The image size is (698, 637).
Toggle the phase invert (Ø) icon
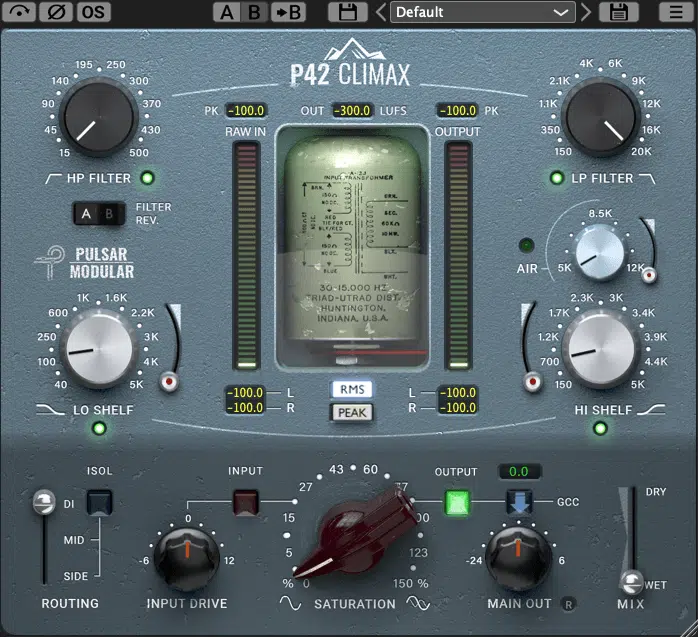pyautogui.click(x=57, y=12)
